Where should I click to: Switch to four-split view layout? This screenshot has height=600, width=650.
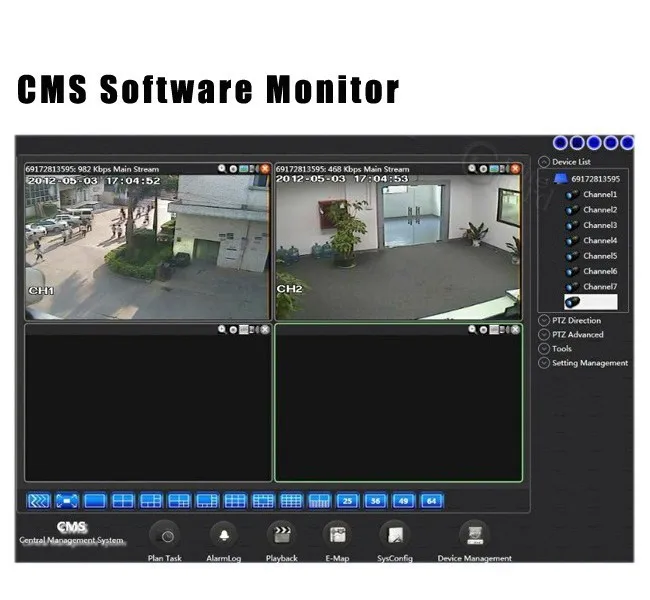coord(123,500)
